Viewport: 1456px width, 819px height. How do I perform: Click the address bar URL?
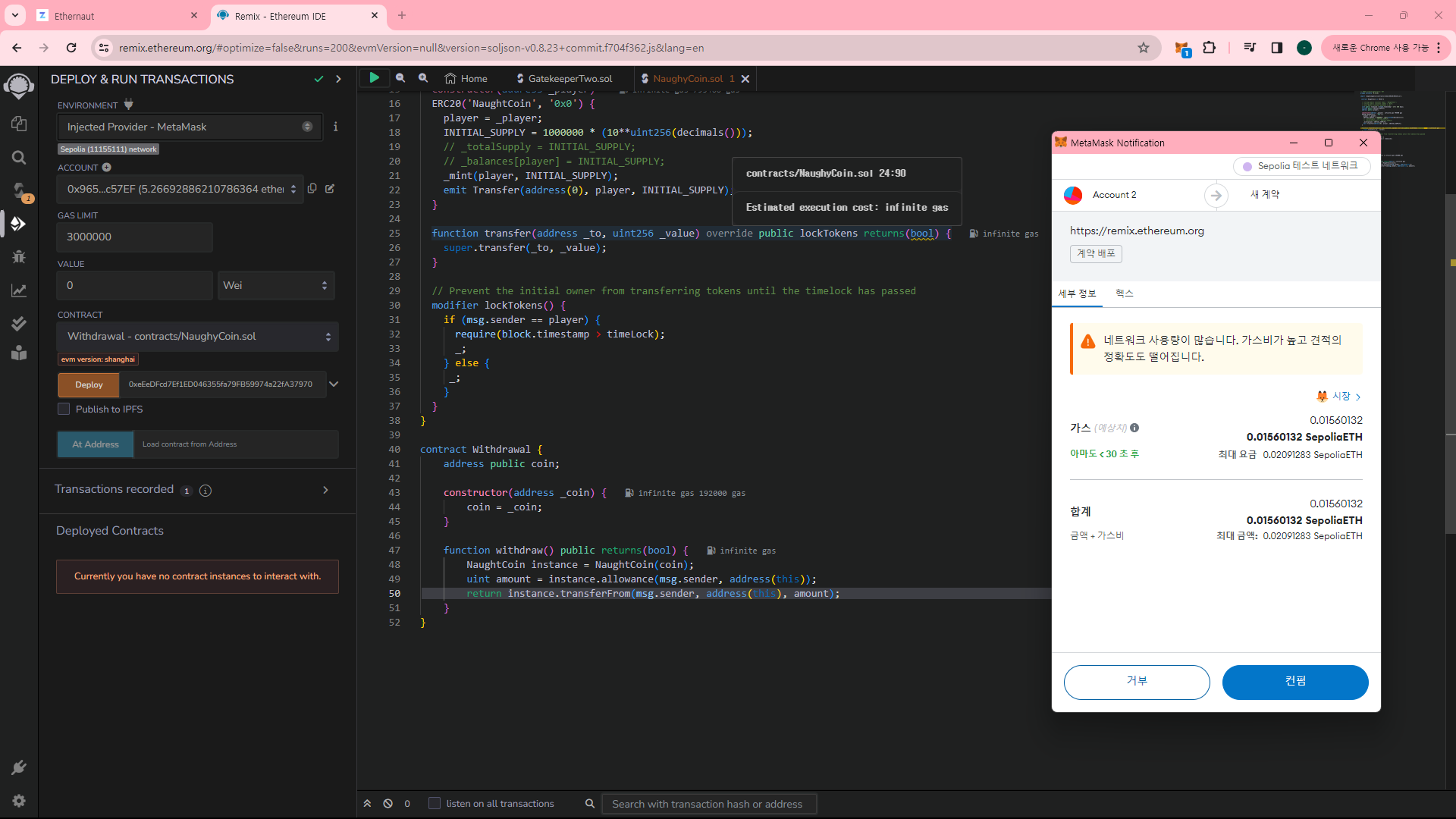click(x=411, y=48)
